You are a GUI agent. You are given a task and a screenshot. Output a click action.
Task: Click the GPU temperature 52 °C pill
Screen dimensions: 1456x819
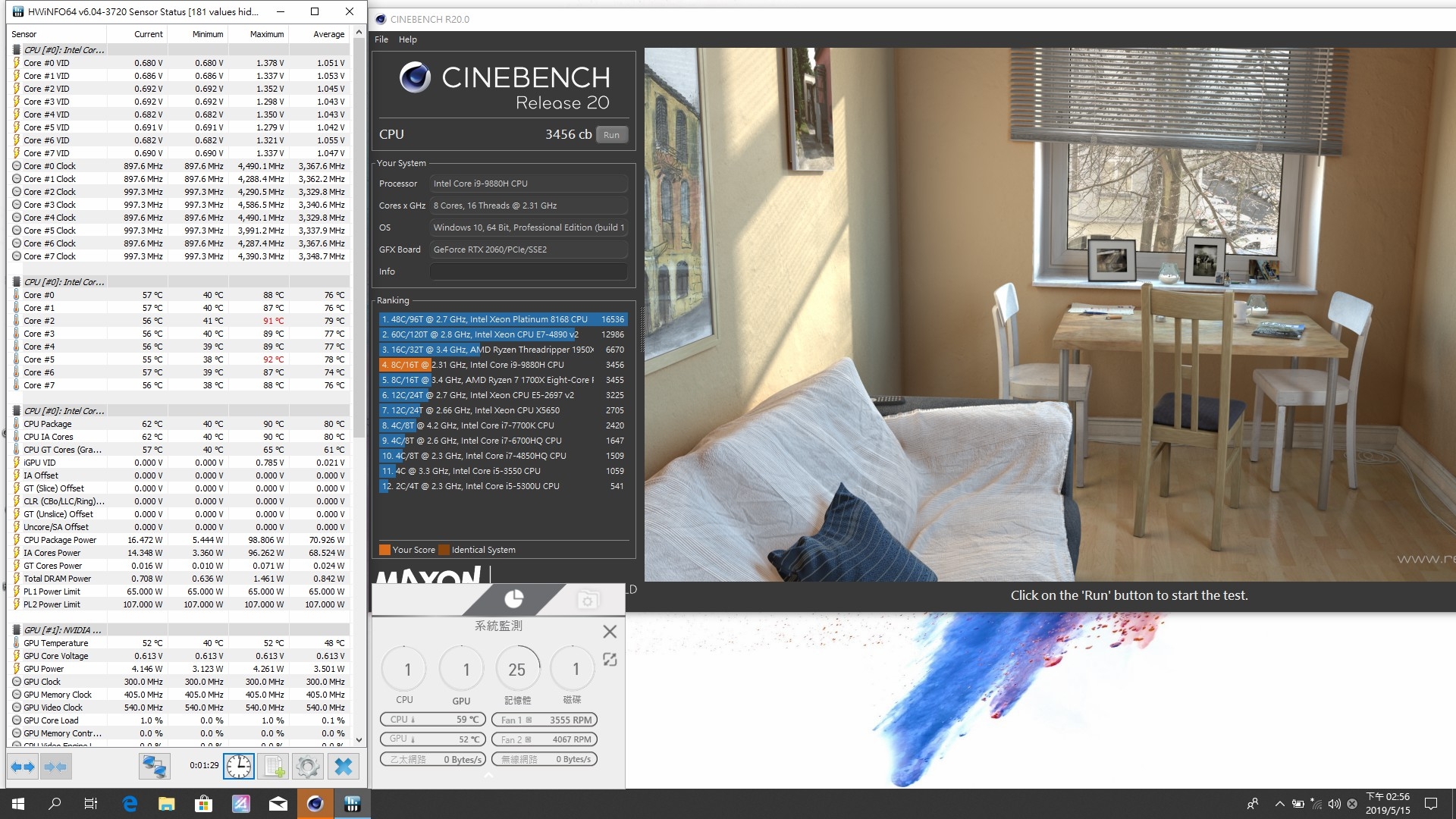[x=432, y=739]
